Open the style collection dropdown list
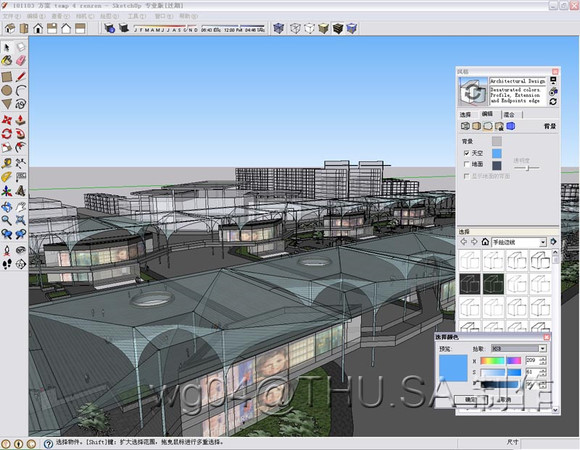Viewport: 580px width, 450px height. (543, 242)
